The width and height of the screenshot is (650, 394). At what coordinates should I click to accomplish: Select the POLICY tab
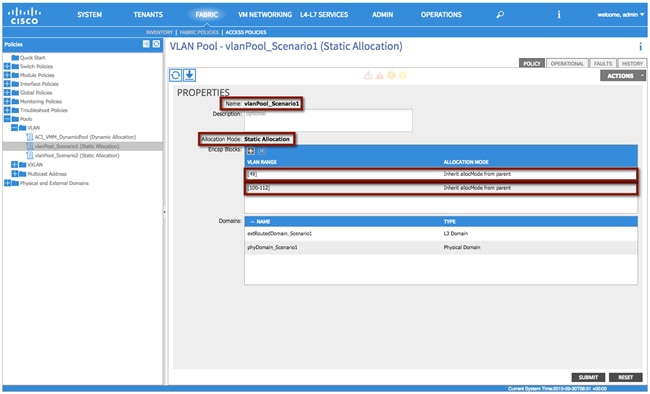point(532,63)
